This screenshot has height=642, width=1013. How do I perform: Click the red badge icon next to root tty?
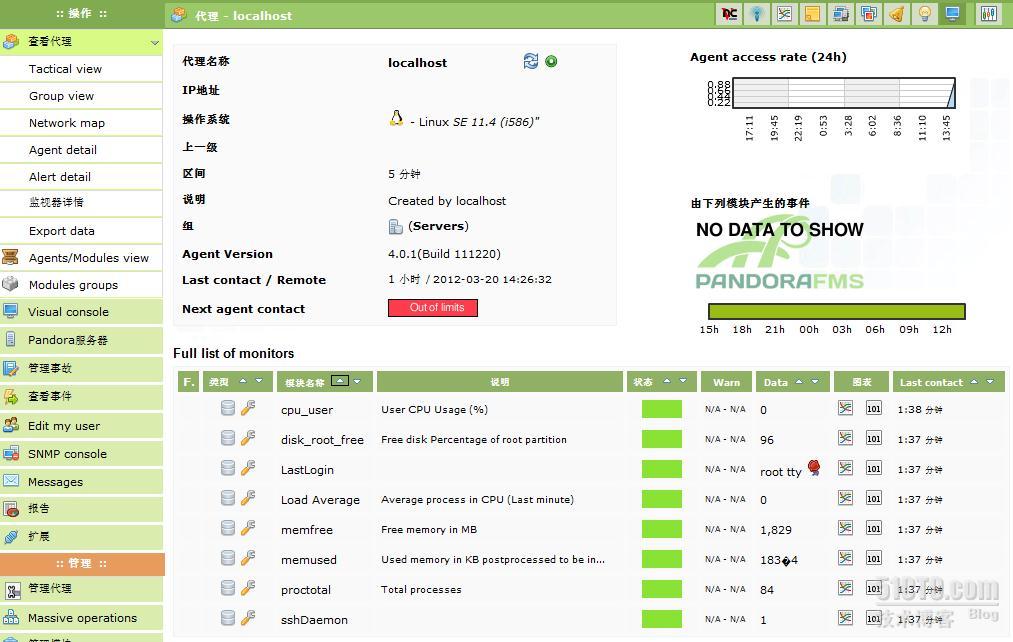[814, 468]
